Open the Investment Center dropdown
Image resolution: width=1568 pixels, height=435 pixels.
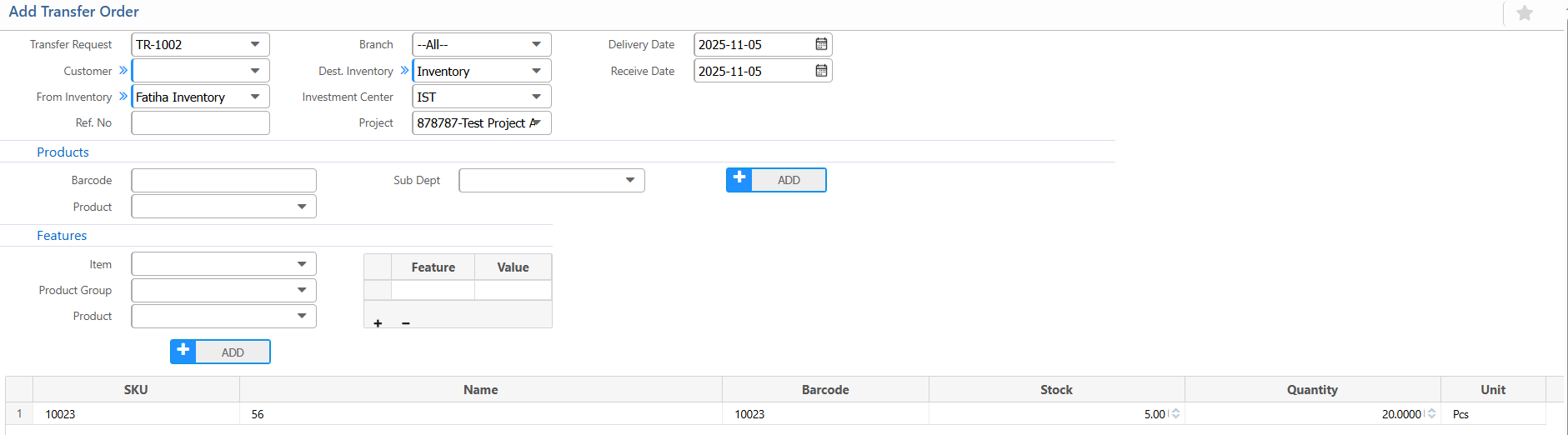(x=536, y=97)
